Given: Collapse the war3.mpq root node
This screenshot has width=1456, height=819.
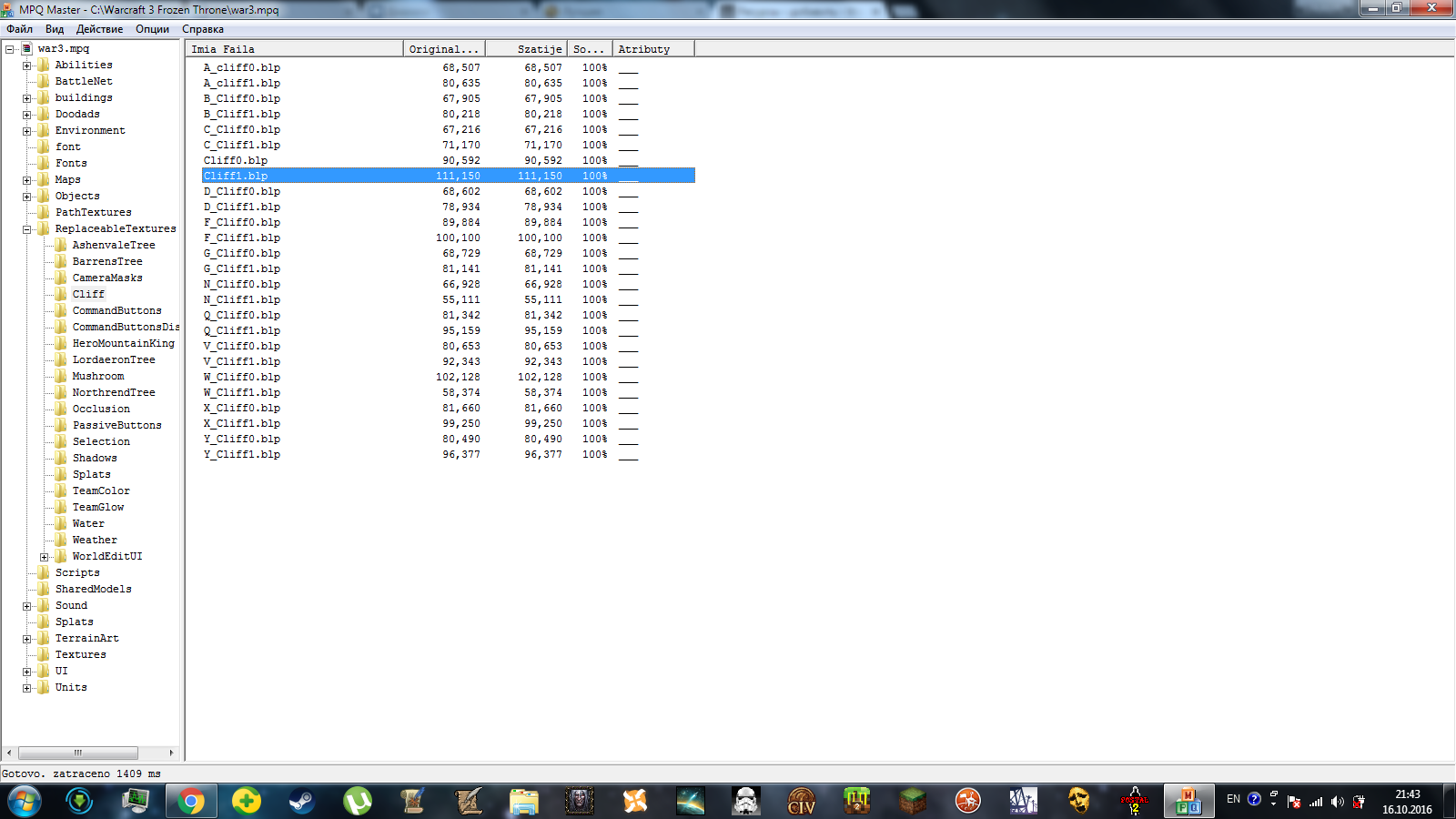Looking at the screenshot, I should tap(10, 49).
